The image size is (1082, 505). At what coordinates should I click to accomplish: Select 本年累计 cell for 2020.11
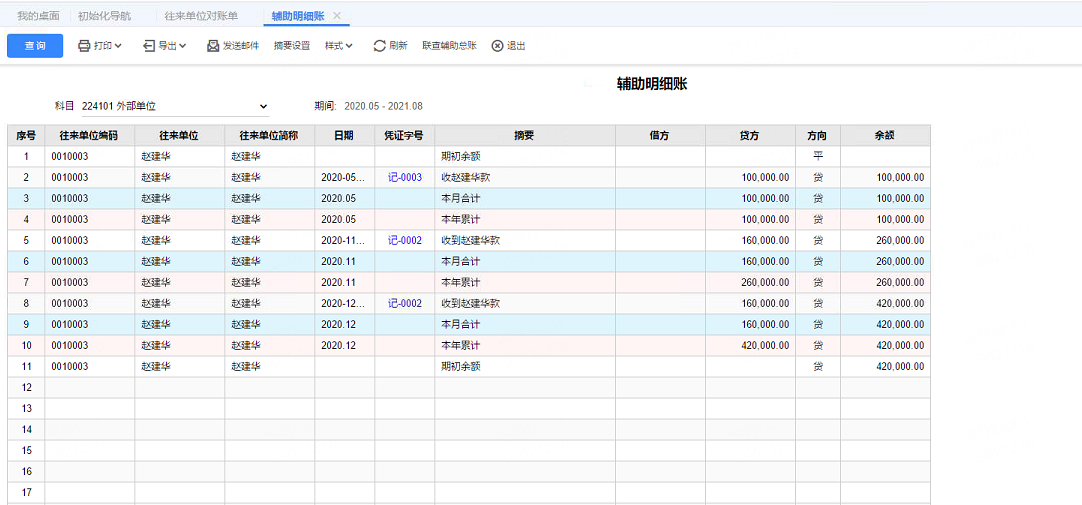pos(524,282)
